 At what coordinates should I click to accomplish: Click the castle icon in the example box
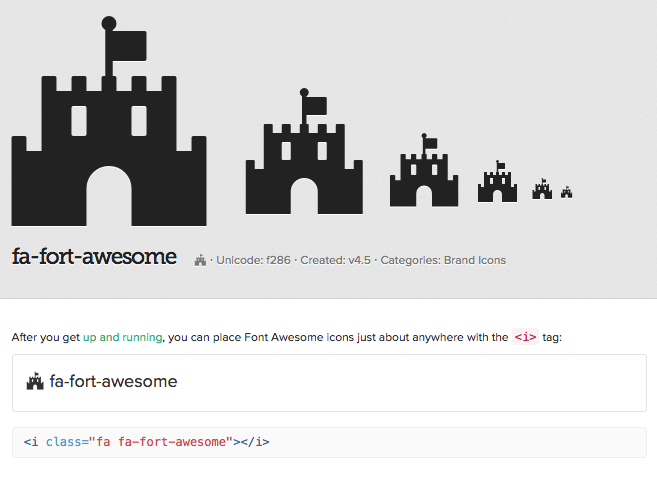click(35, 381)
